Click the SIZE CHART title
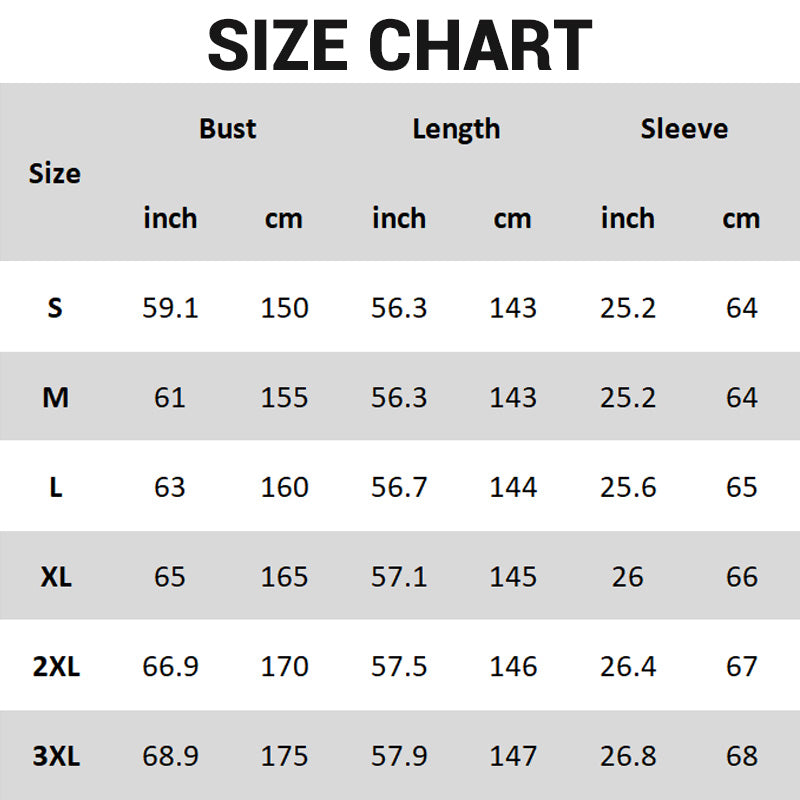The height and width of the screenshot is (800, 800). pyautogui.click(x=400, y=44)
